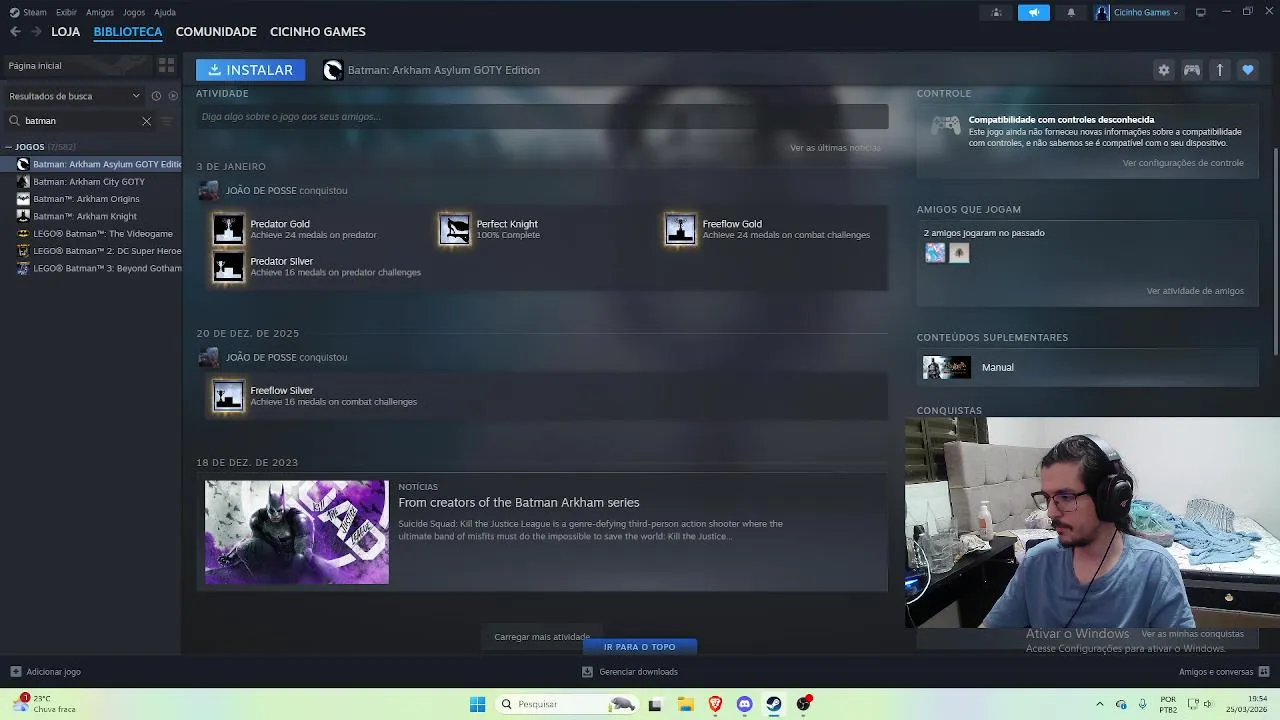Open the Jogos menu
1280x720 pixels.
[x=134, y=12]
